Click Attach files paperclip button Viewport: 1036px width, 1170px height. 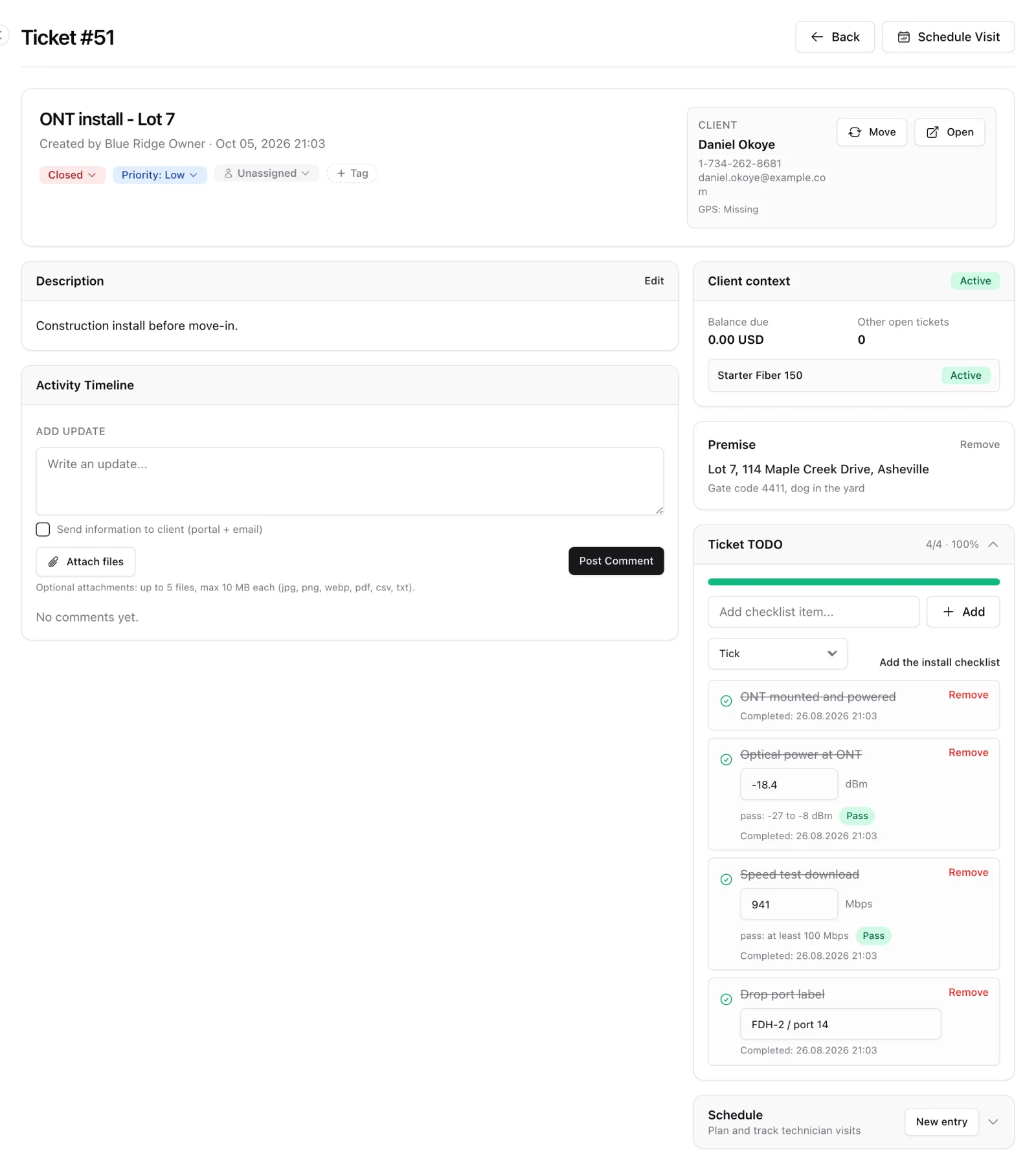point(85,561)
